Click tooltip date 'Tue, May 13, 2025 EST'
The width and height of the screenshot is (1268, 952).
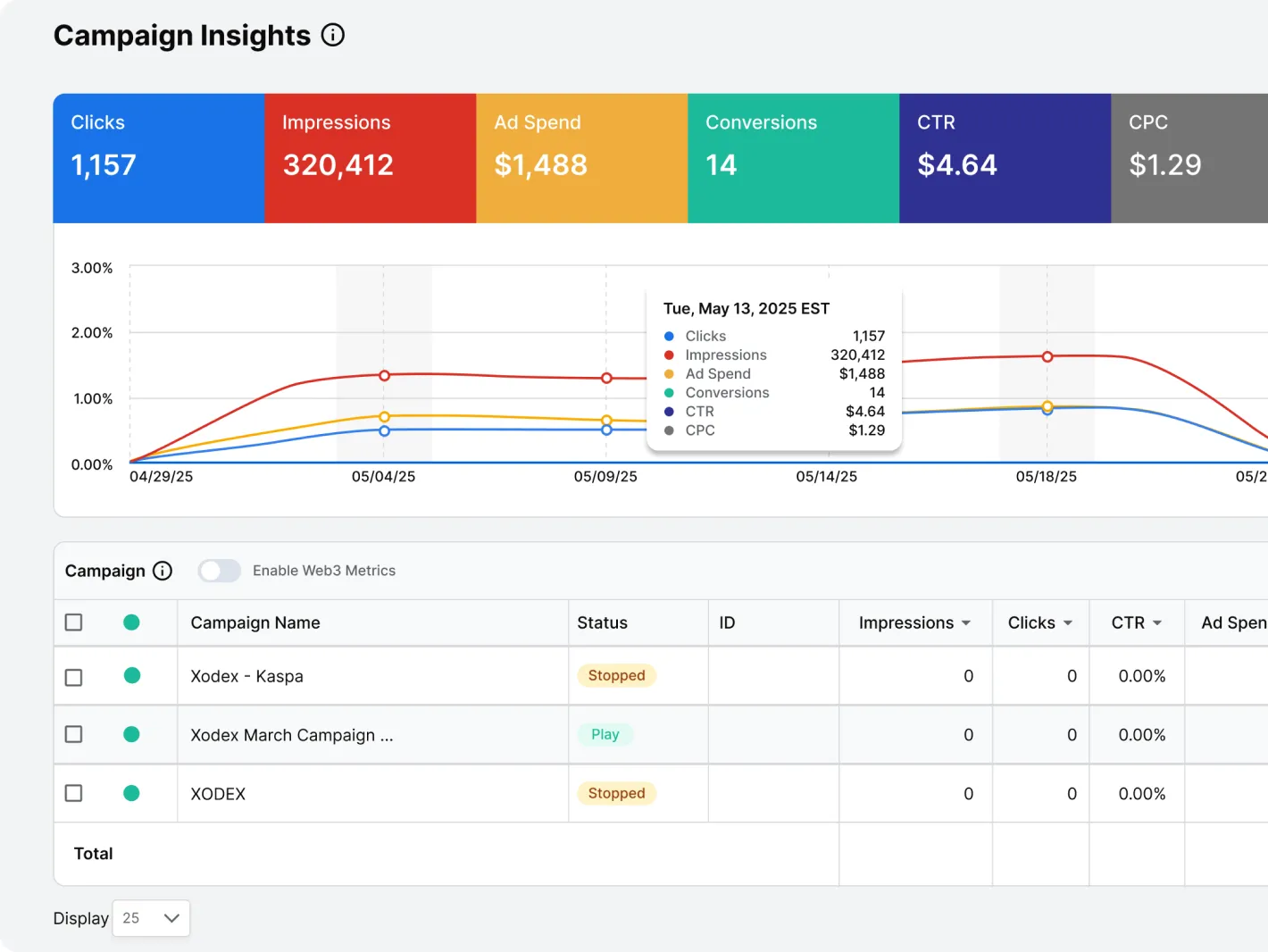(747, 308)
